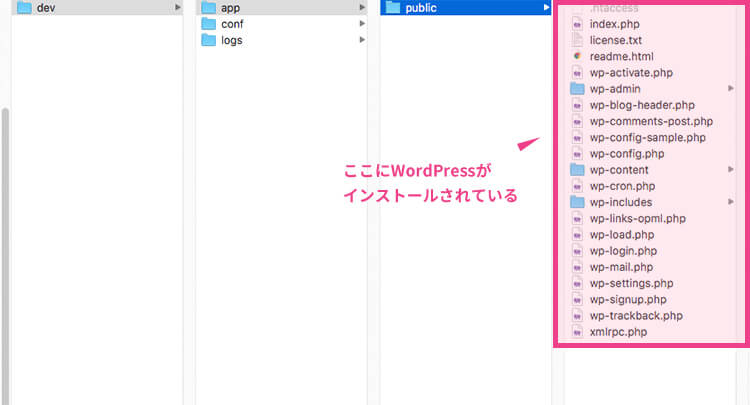
Task: Click the license.txt document icon
Action: pyautogui.click(x=577, y=41)
